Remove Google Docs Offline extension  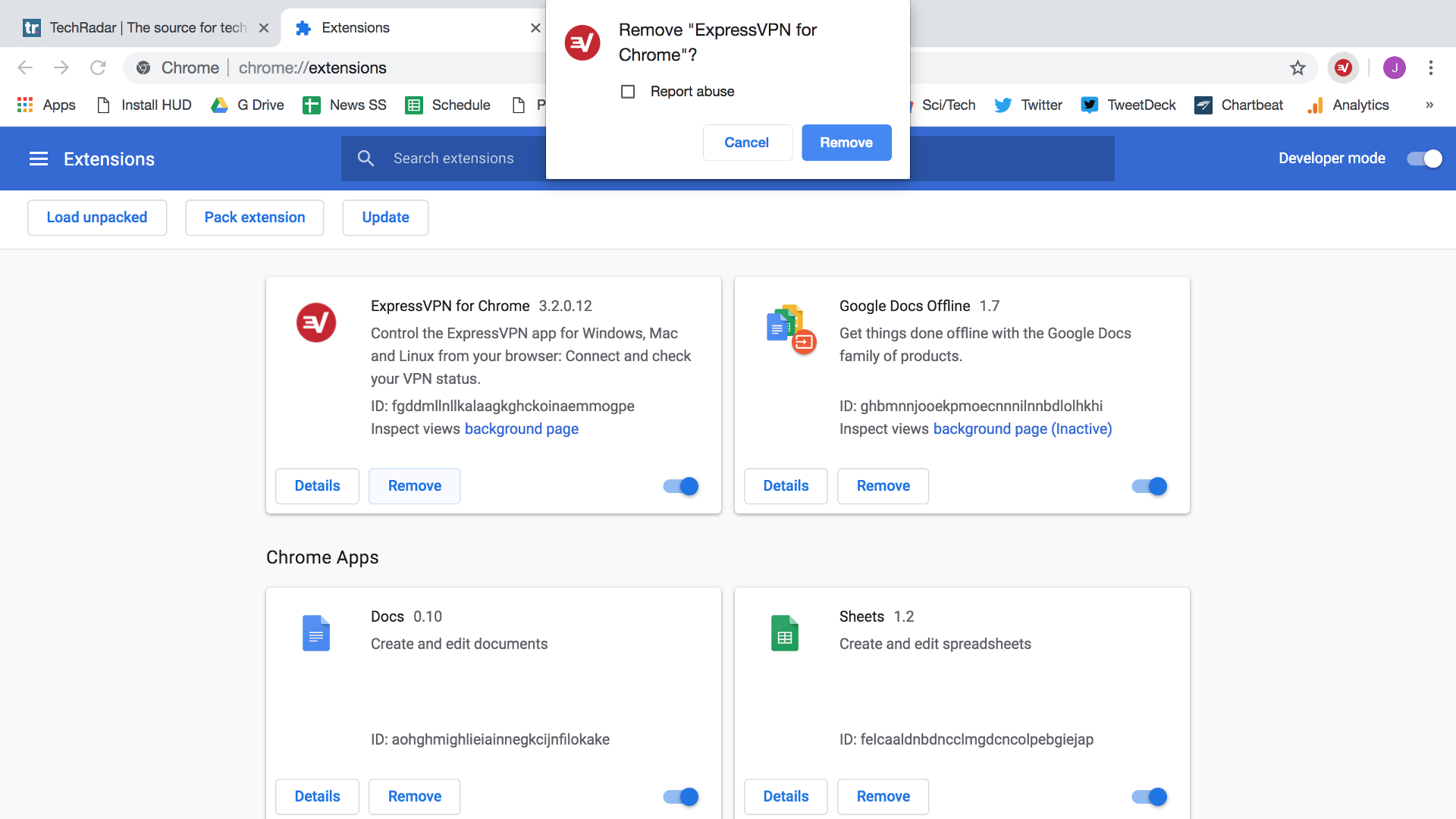click(883, 486)
